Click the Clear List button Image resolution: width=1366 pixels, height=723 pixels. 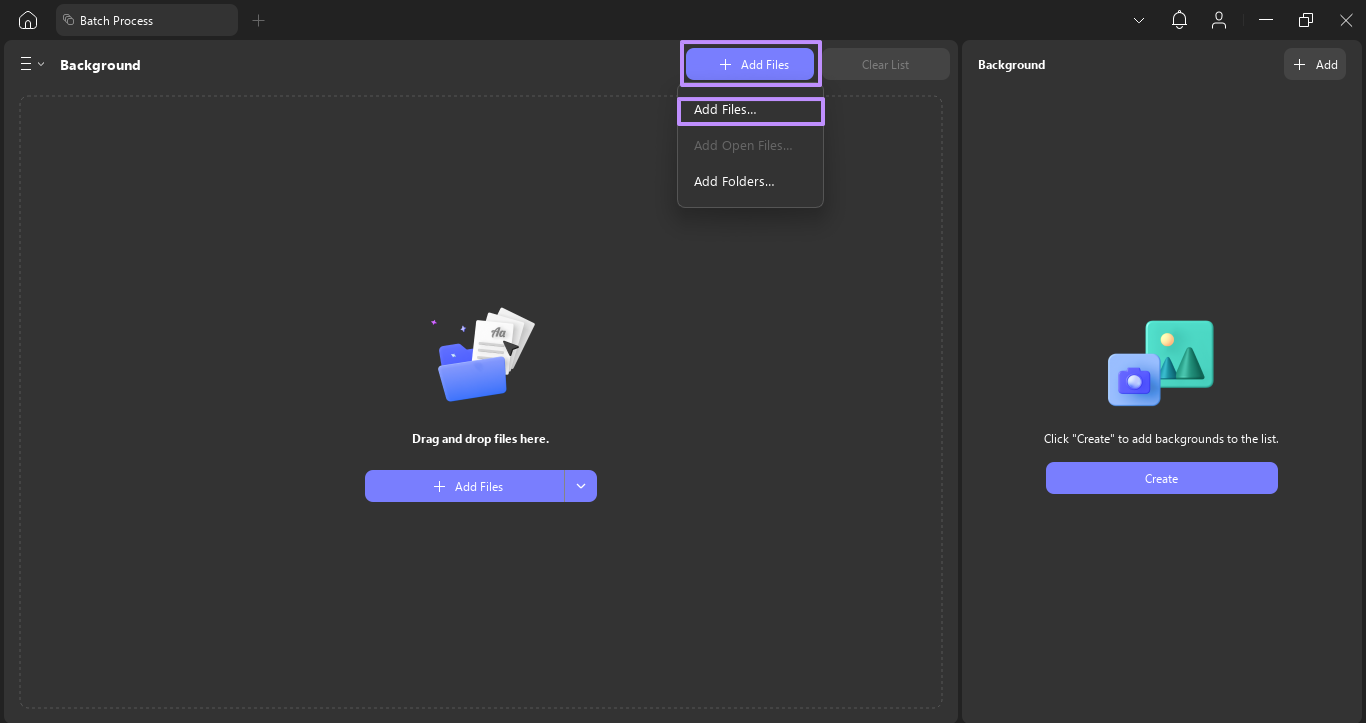886,63
